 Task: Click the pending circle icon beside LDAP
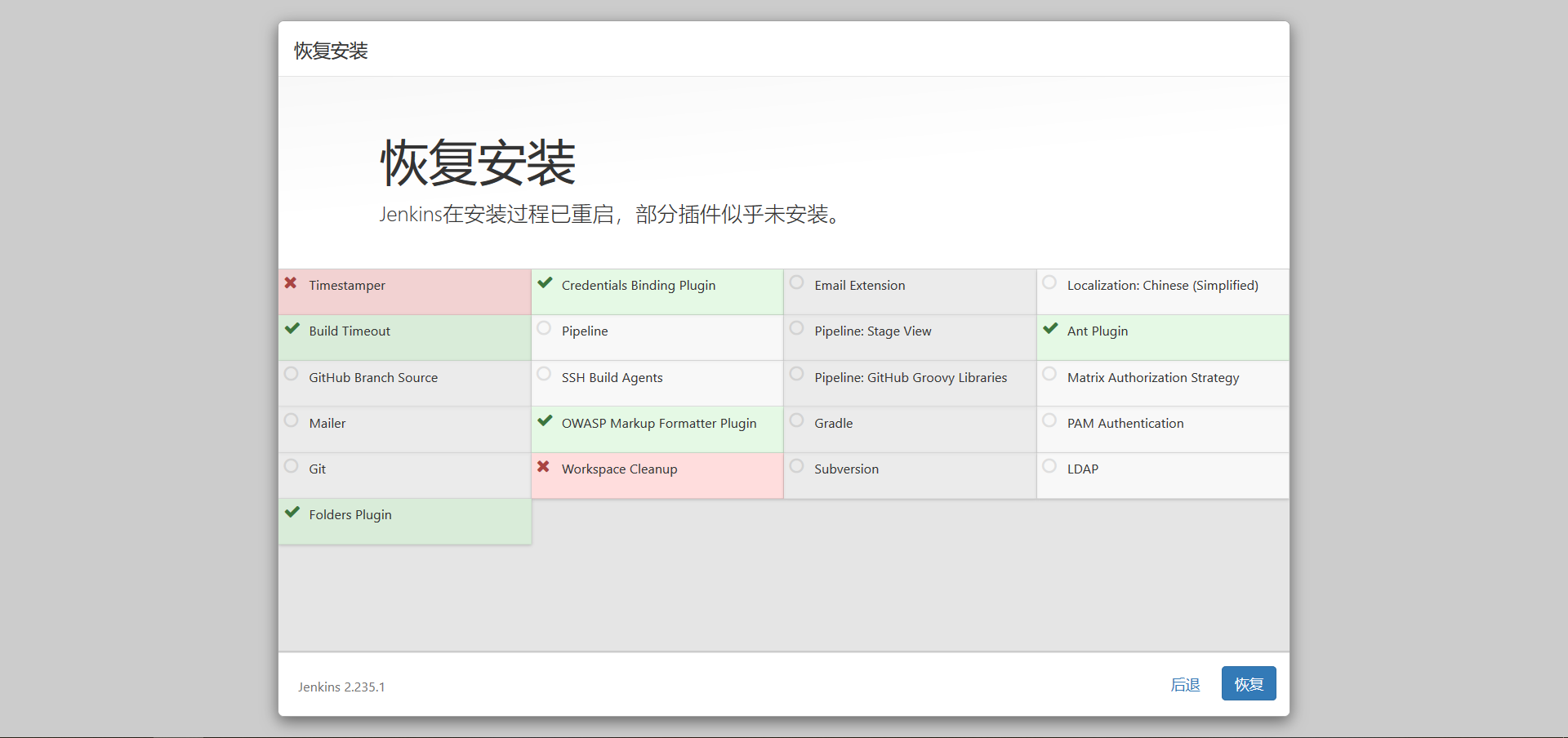point(1049,466)
